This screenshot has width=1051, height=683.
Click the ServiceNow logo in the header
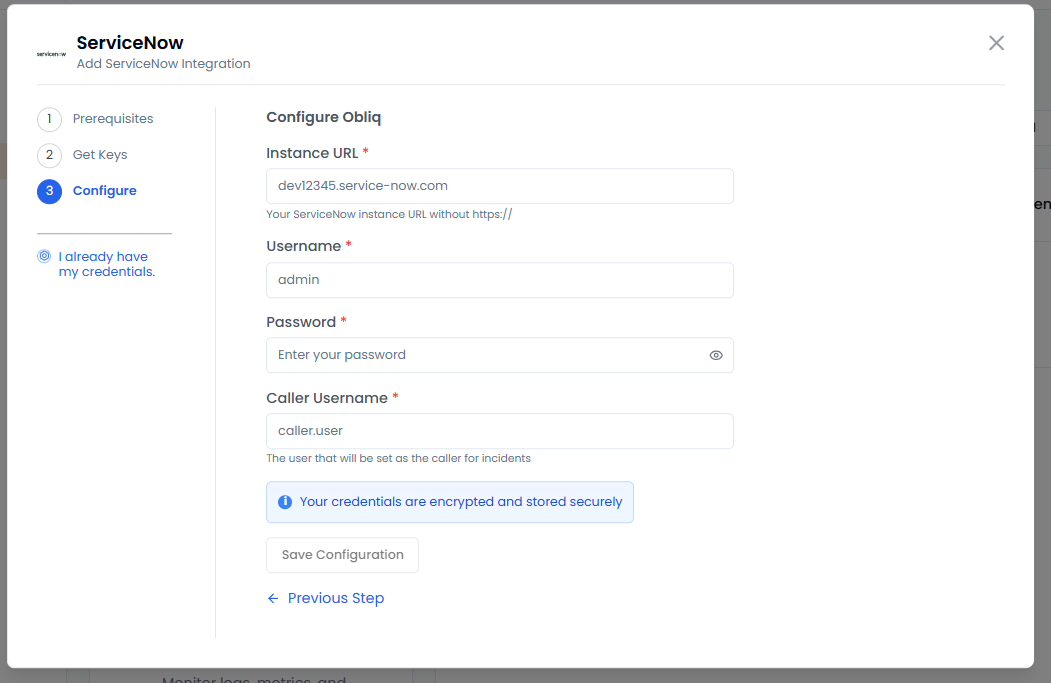pyautogui.click(x=51, y=53)
